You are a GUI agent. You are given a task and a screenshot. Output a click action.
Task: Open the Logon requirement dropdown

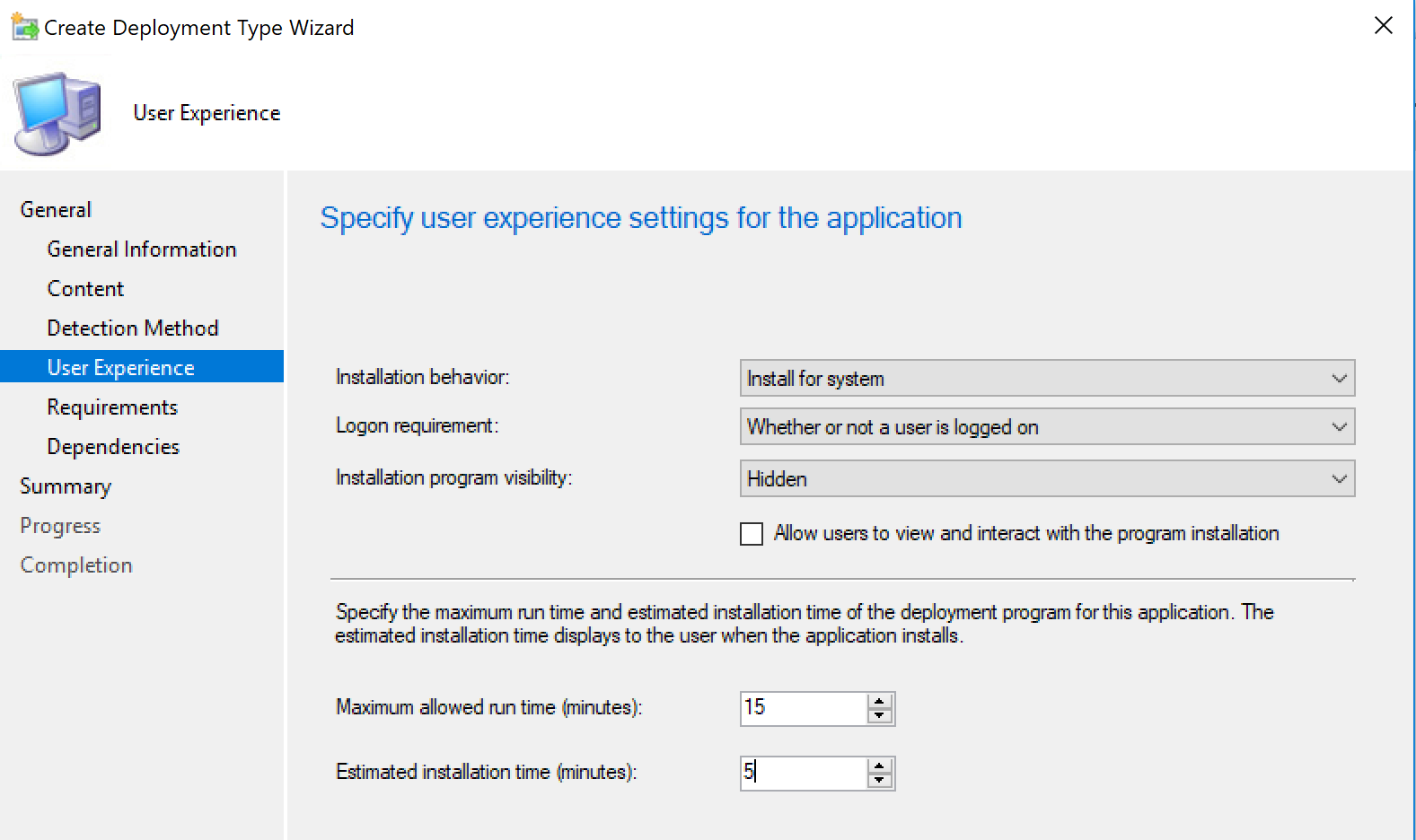[1047, 427]
